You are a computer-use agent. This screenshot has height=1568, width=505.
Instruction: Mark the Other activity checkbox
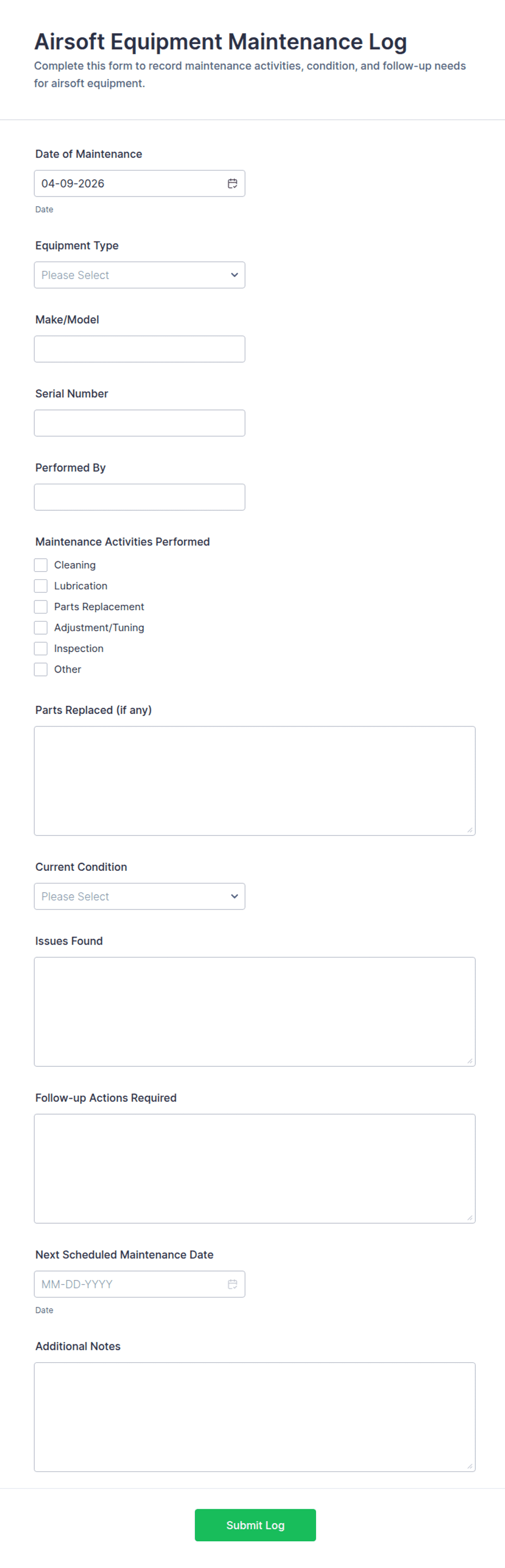point(41,669)
